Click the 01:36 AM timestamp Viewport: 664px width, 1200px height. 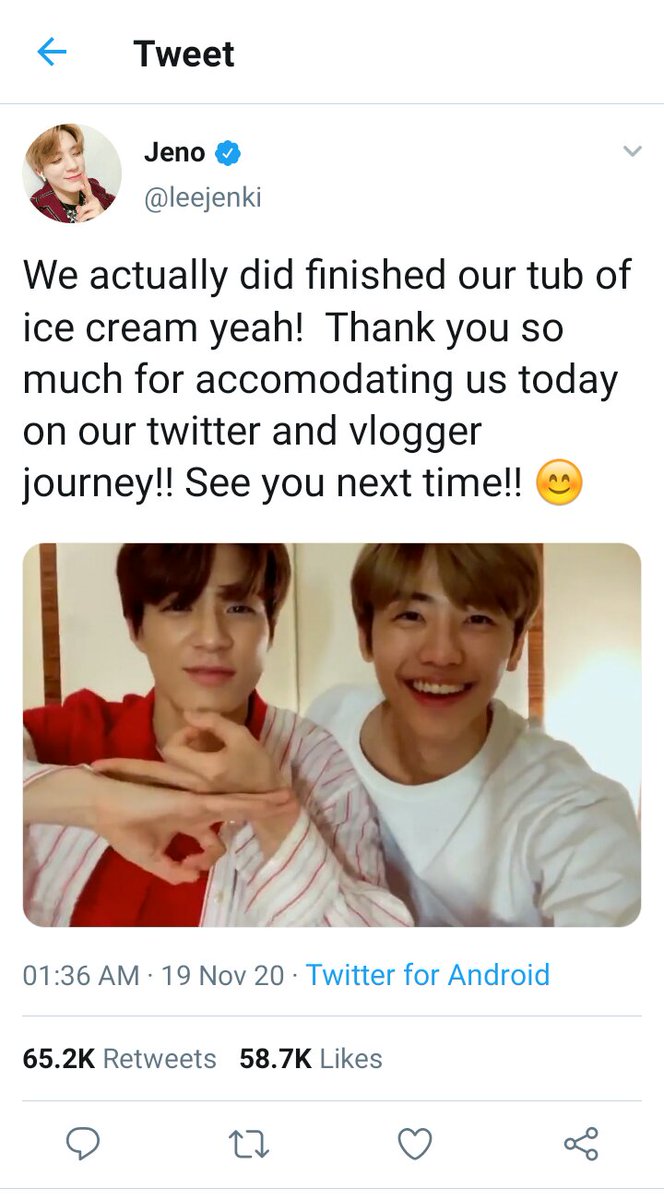[x=81, y=975]
